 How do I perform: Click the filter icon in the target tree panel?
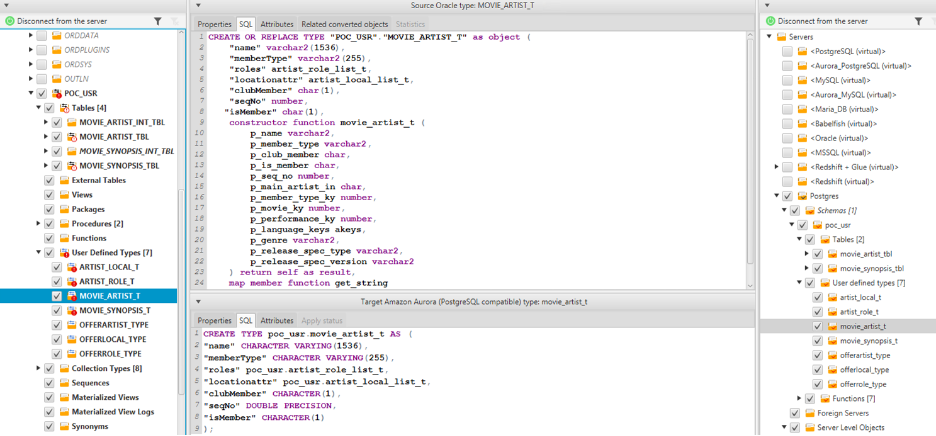(919, 21)
